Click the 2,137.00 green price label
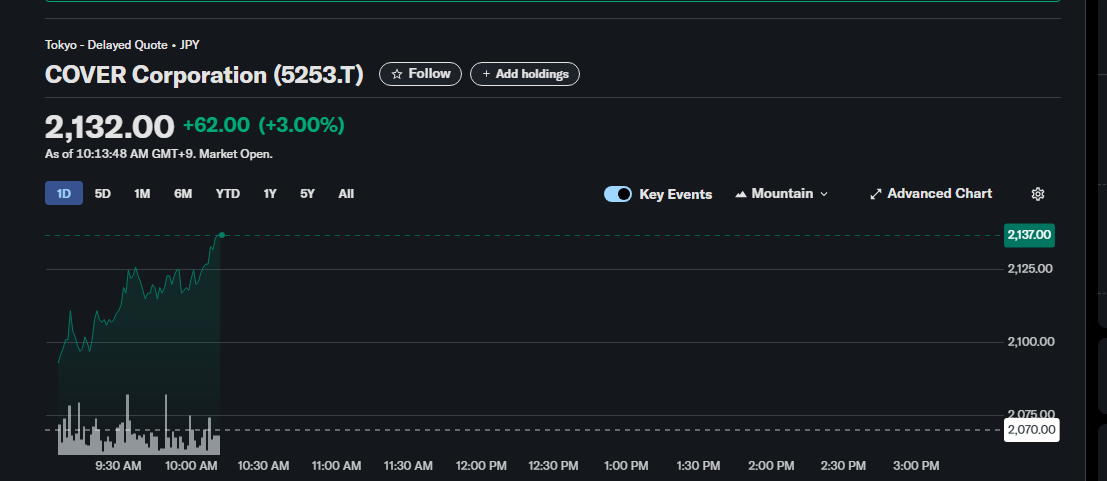1107x481 pixels. coord(1029,235)
